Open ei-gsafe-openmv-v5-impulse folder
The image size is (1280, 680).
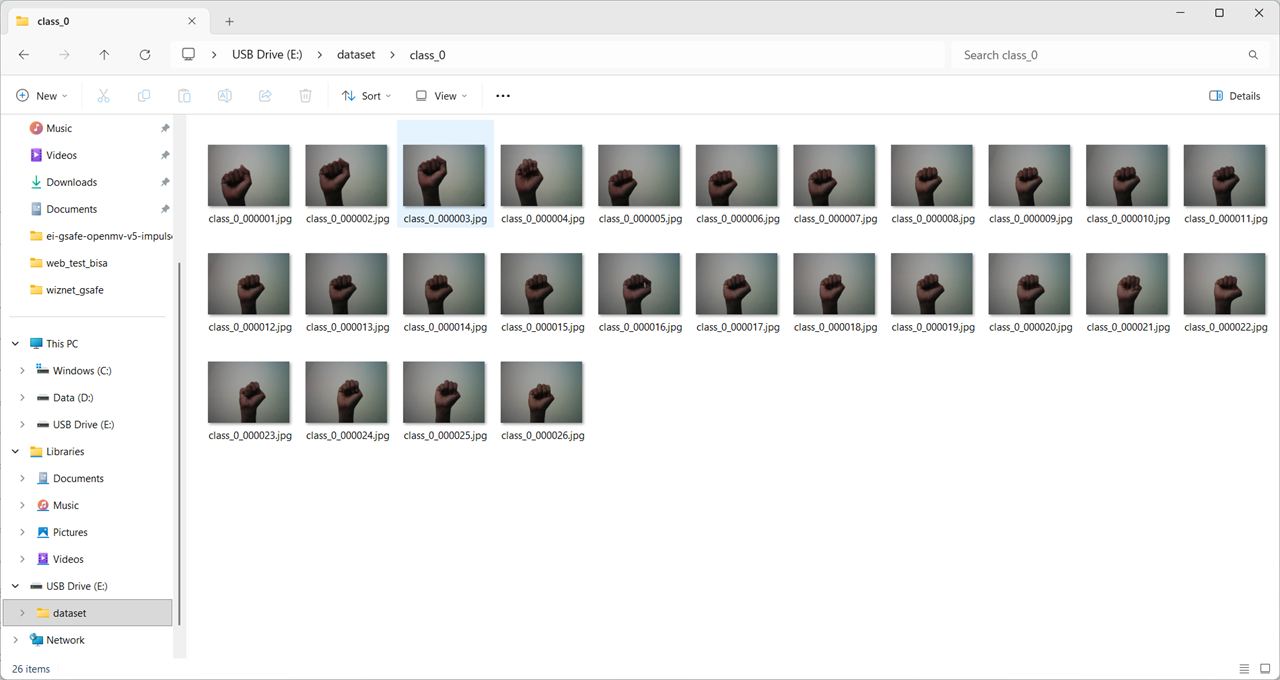point(100,236)
